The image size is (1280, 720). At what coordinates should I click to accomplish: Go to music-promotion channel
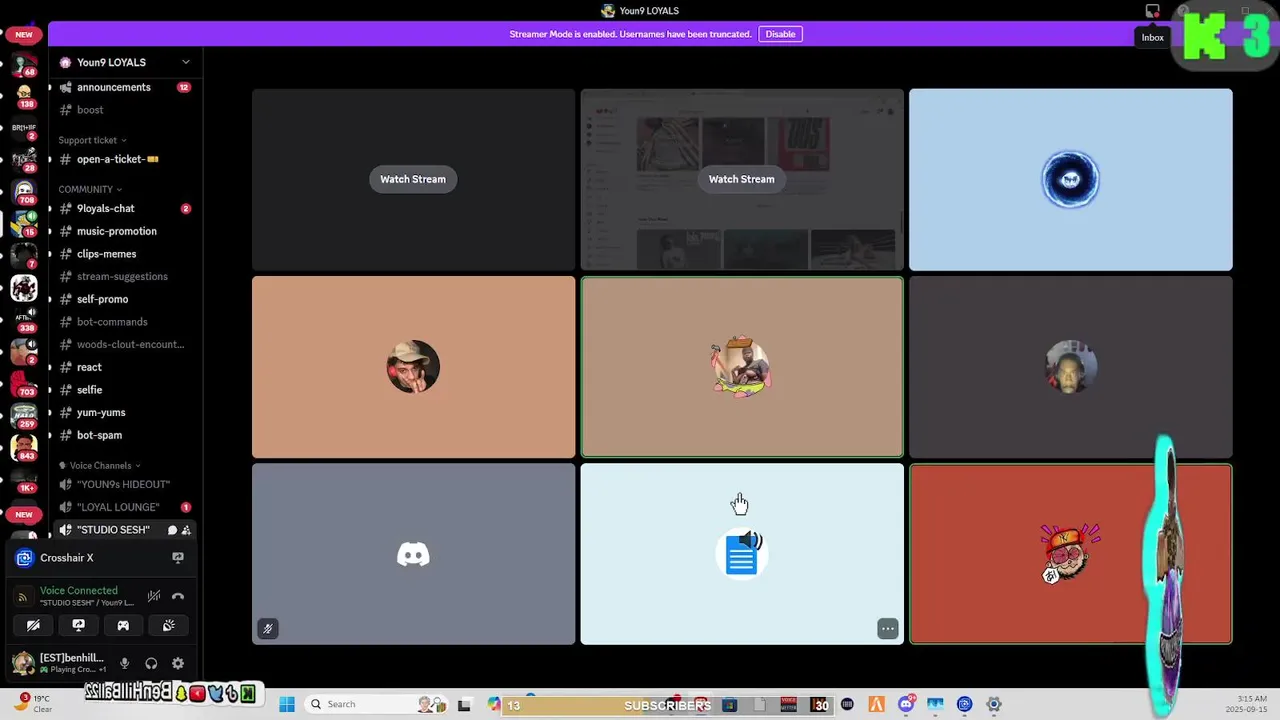(x=124, y=231)
